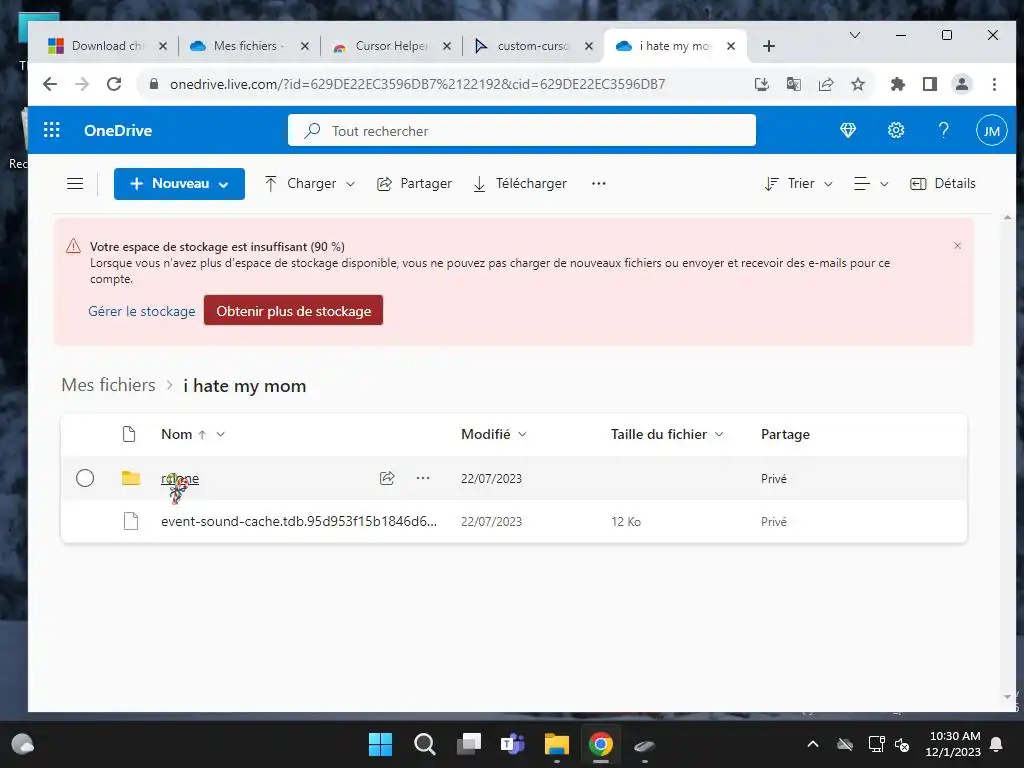
Task: Open the Détails pane
Action: 942,184
